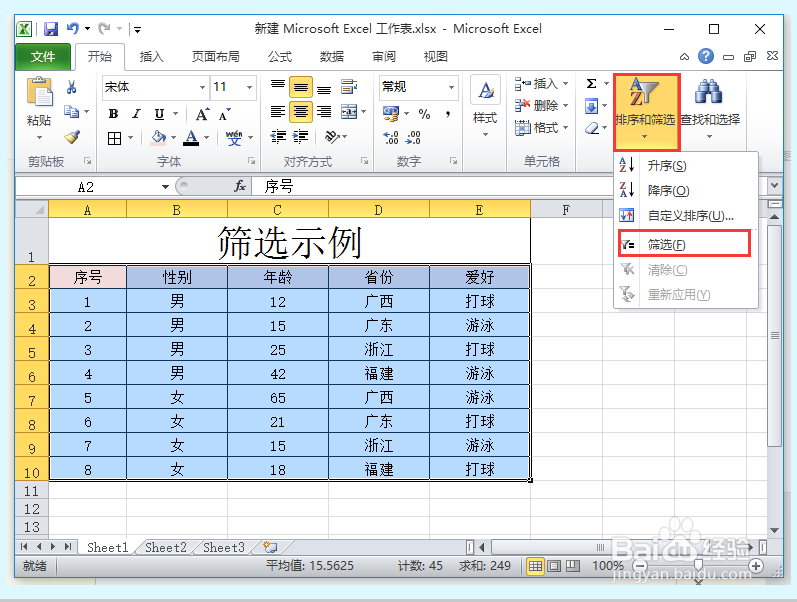Toggle align text left
Viewport: 797px width, 602px height.
[x=278, y=112]
